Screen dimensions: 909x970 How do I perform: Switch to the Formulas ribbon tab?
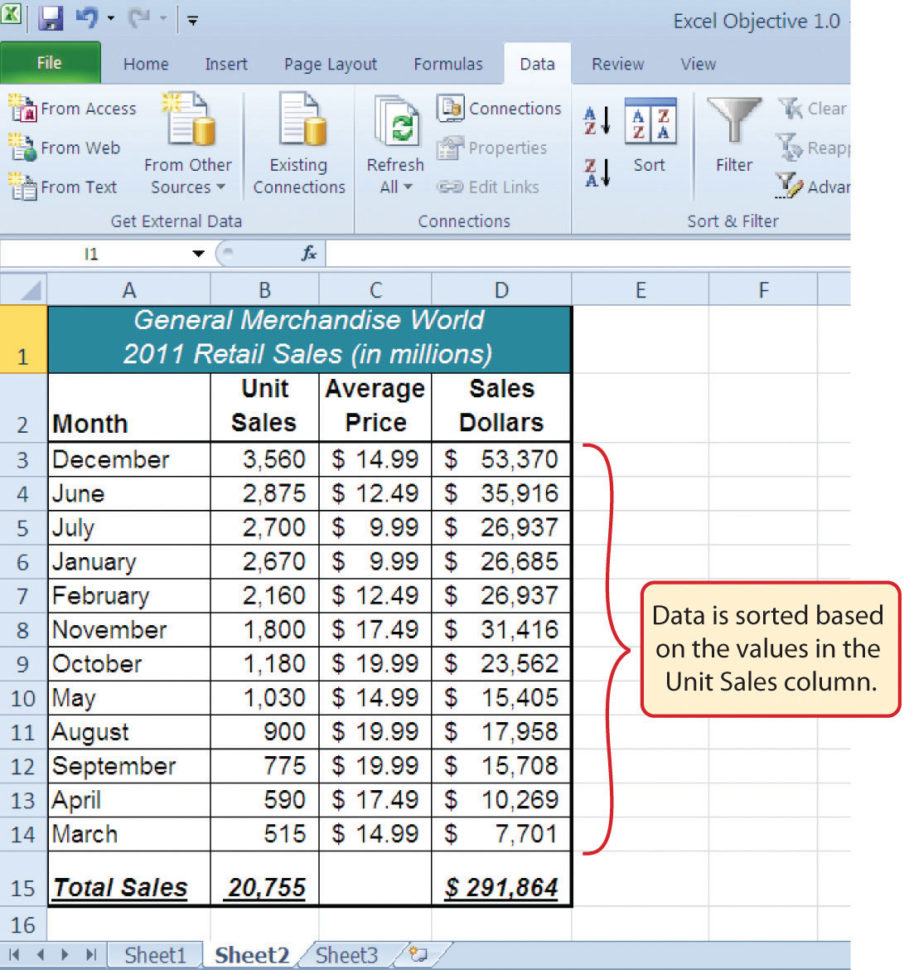click(447, 64)
